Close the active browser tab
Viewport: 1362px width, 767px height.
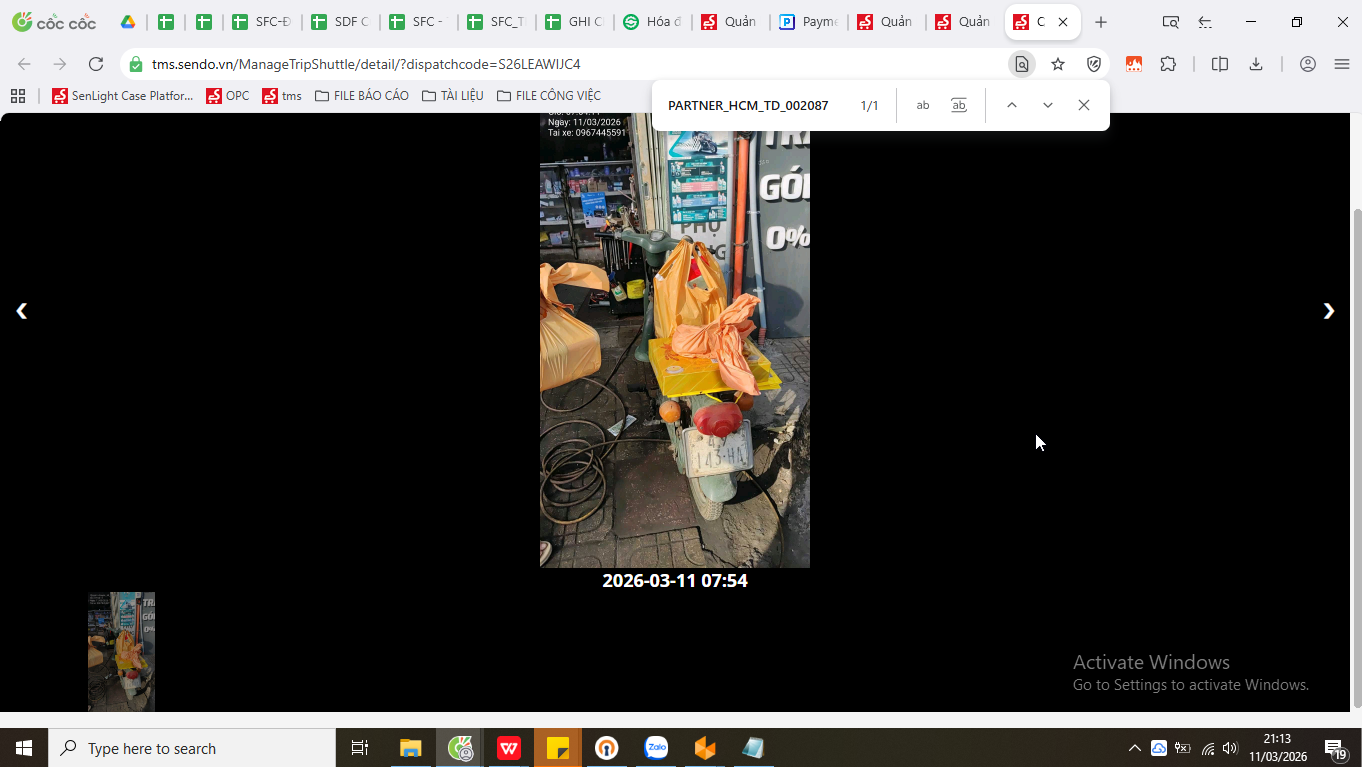tap(1063, 22)
